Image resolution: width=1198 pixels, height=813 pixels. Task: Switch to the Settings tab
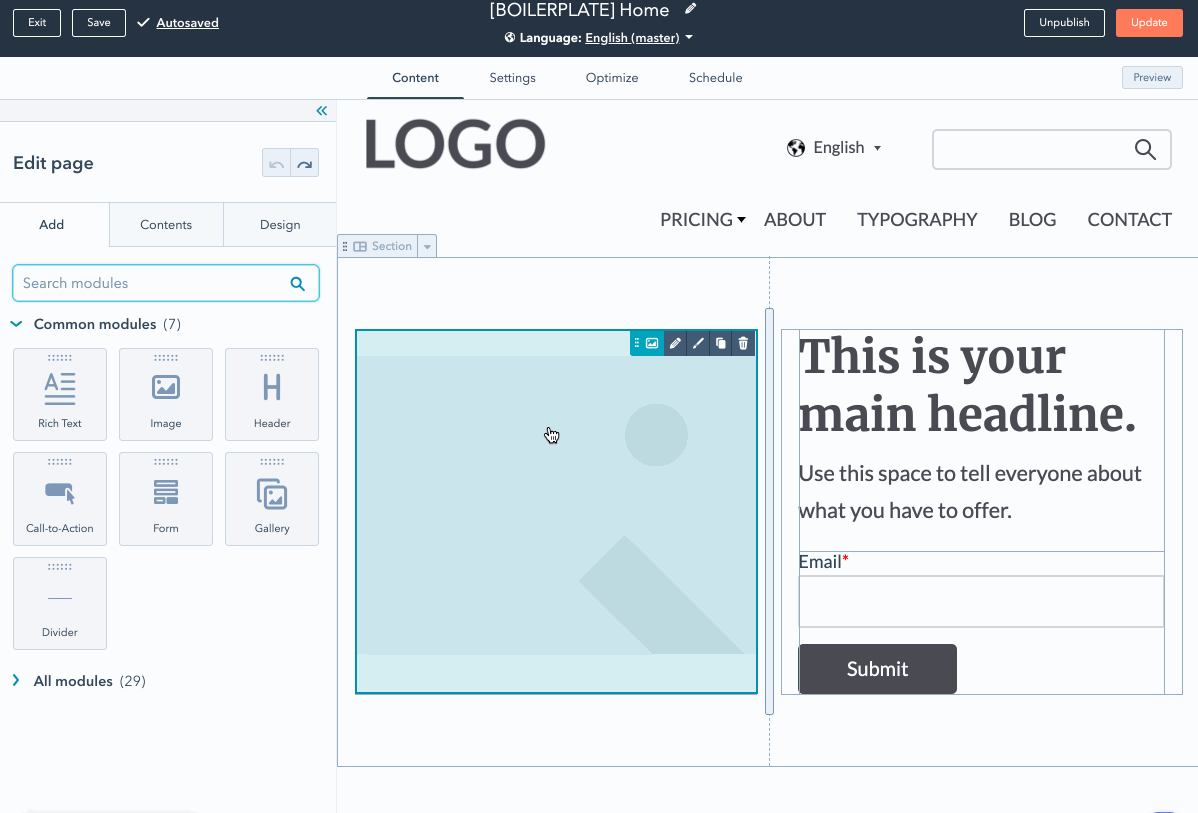point(512,78)
